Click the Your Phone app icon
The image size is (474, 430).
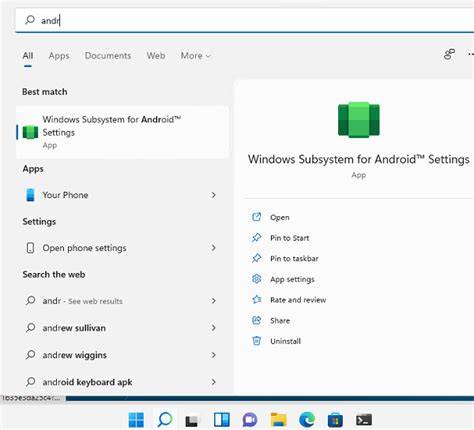(30, 195)
